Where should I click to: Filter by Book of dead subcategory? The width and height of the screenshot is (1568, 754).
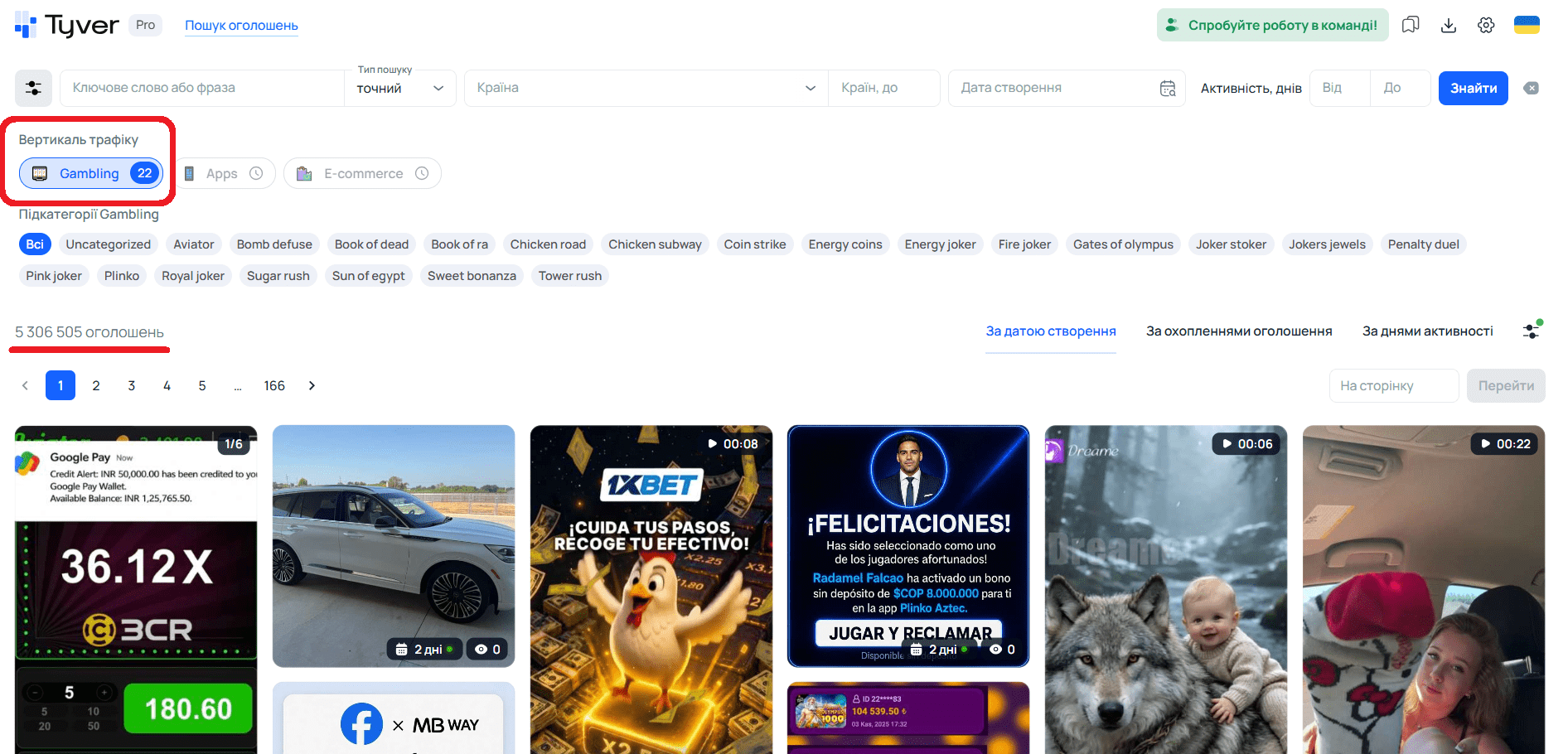(371, 244)
